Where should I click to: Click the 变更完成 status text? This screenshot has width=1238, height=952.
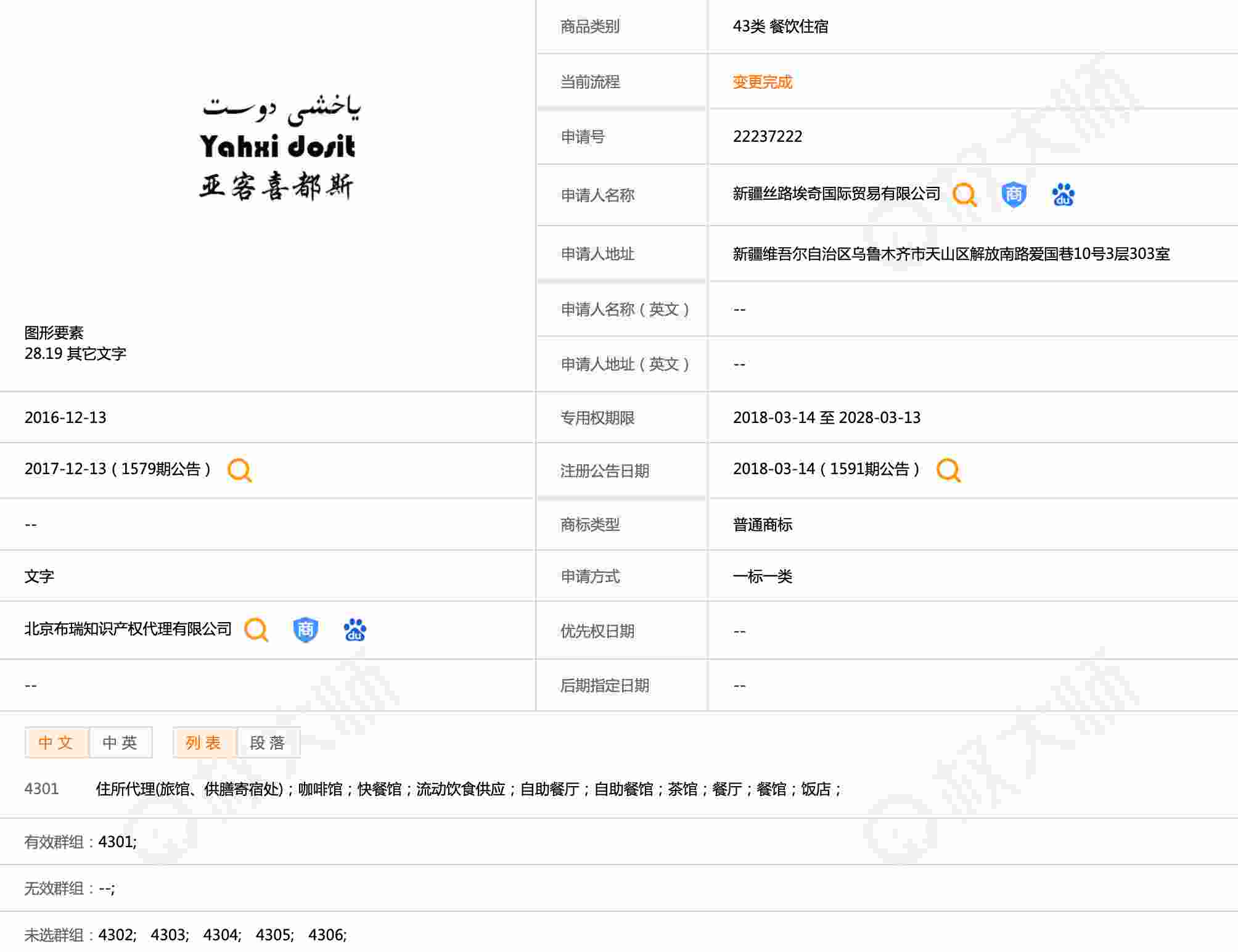(762, 82)
